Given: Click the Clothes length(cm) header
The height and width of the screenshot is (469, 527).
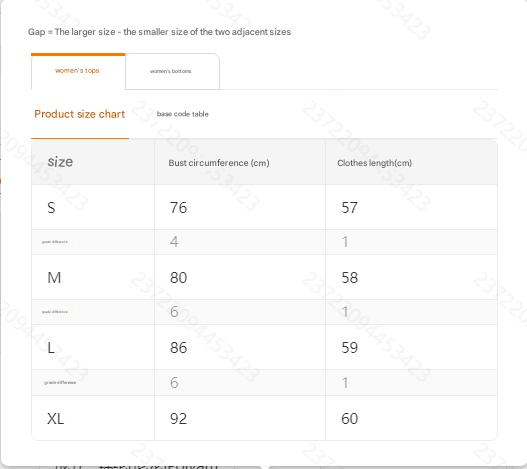Looking at the screenshot, I should click(x=374, y=163).
